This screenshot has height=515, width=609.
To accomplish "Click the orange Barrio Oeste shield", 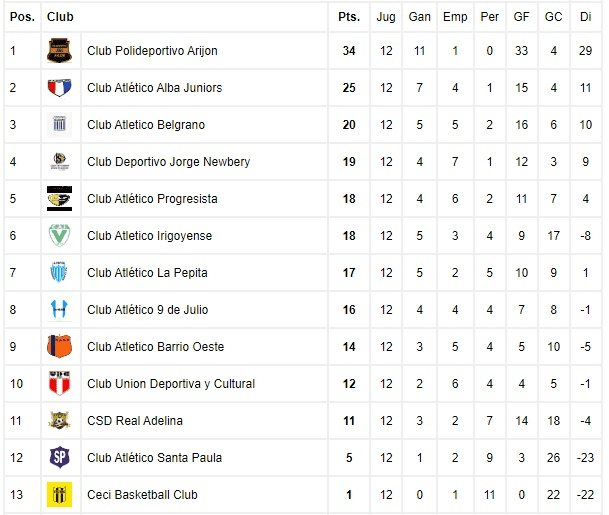I will click(59, 346).
